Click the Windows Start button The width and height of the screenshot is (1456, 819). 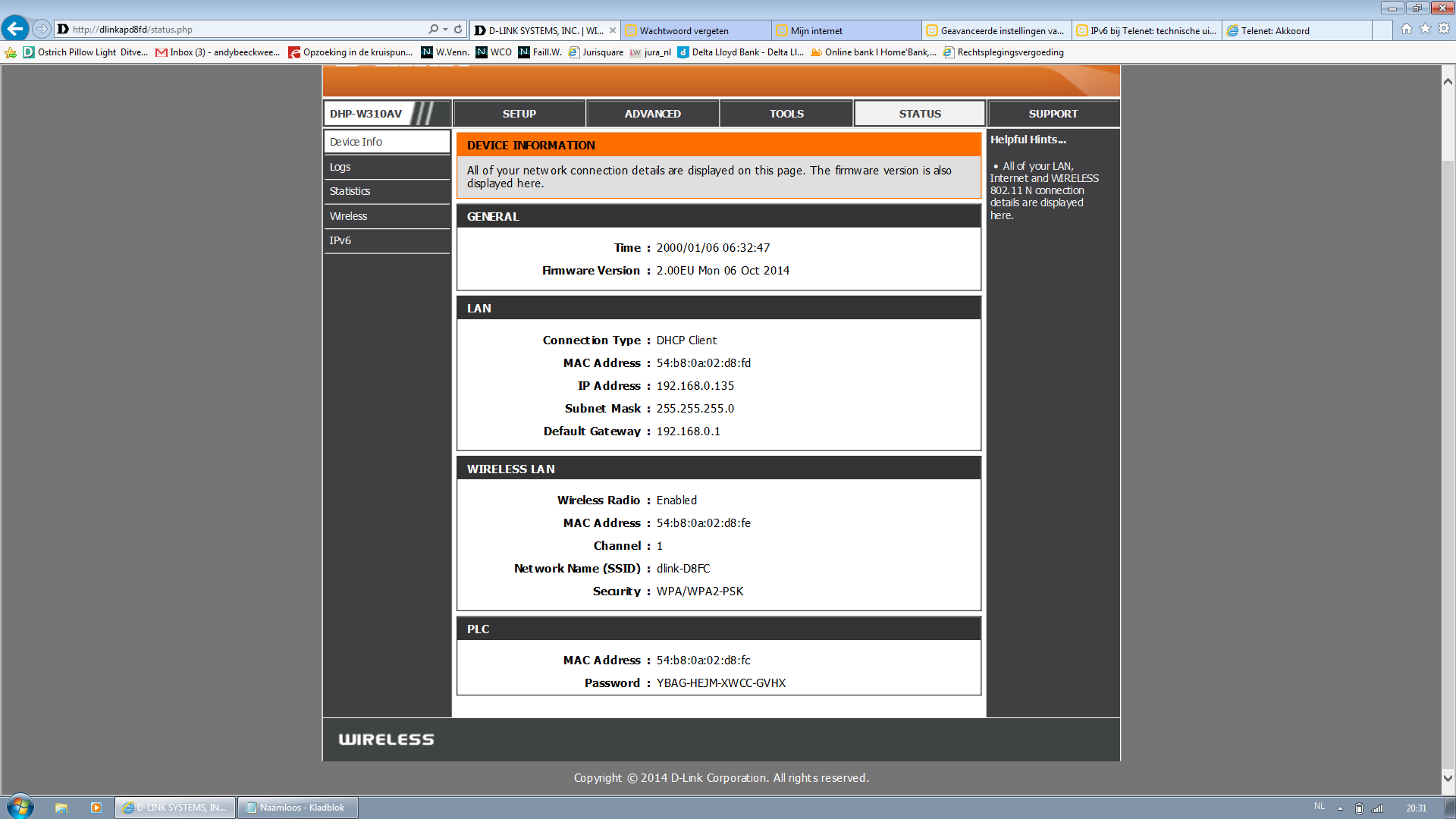click(20, 807)
